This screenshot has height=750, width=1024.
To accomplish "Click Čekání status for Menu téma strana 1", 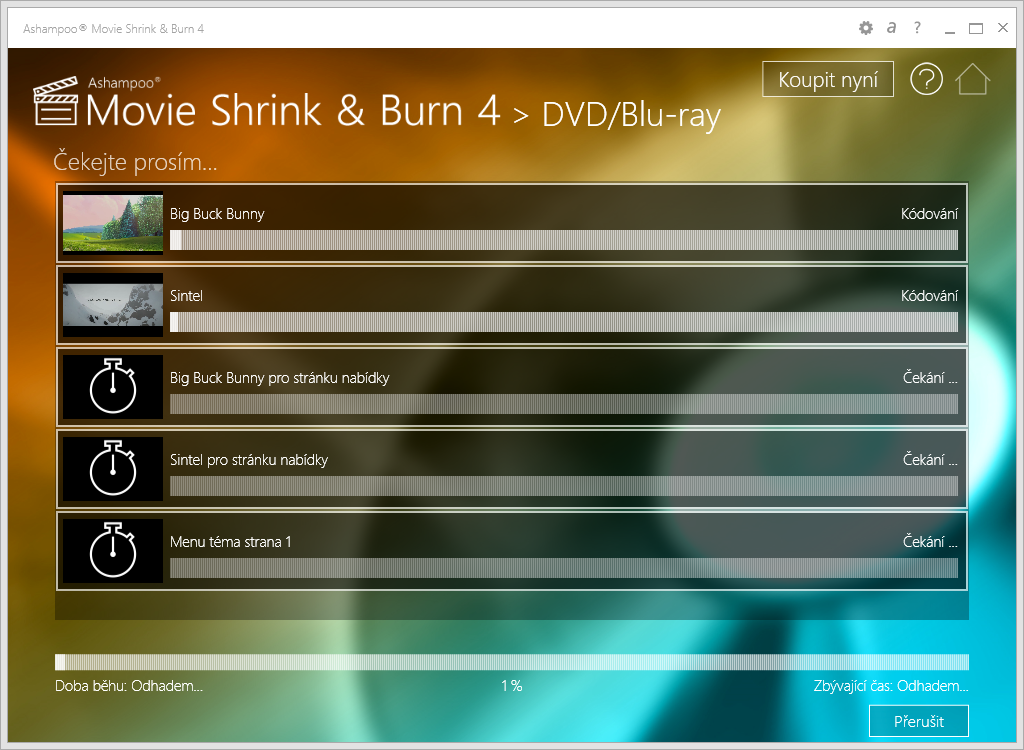I will [930, 542].
